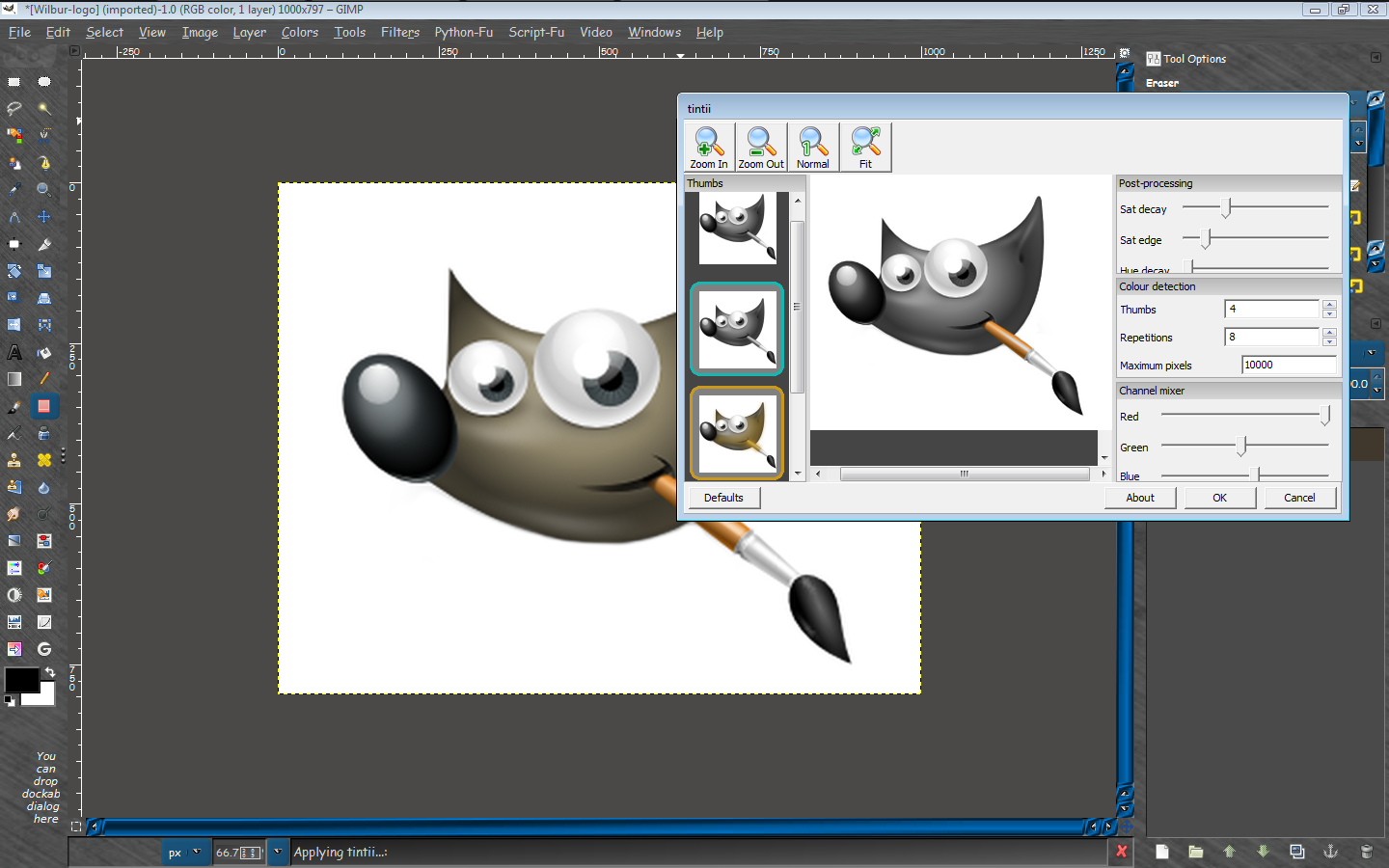Select the Pencil tool
Viewport: 1389px width, 868px height.
44,379
